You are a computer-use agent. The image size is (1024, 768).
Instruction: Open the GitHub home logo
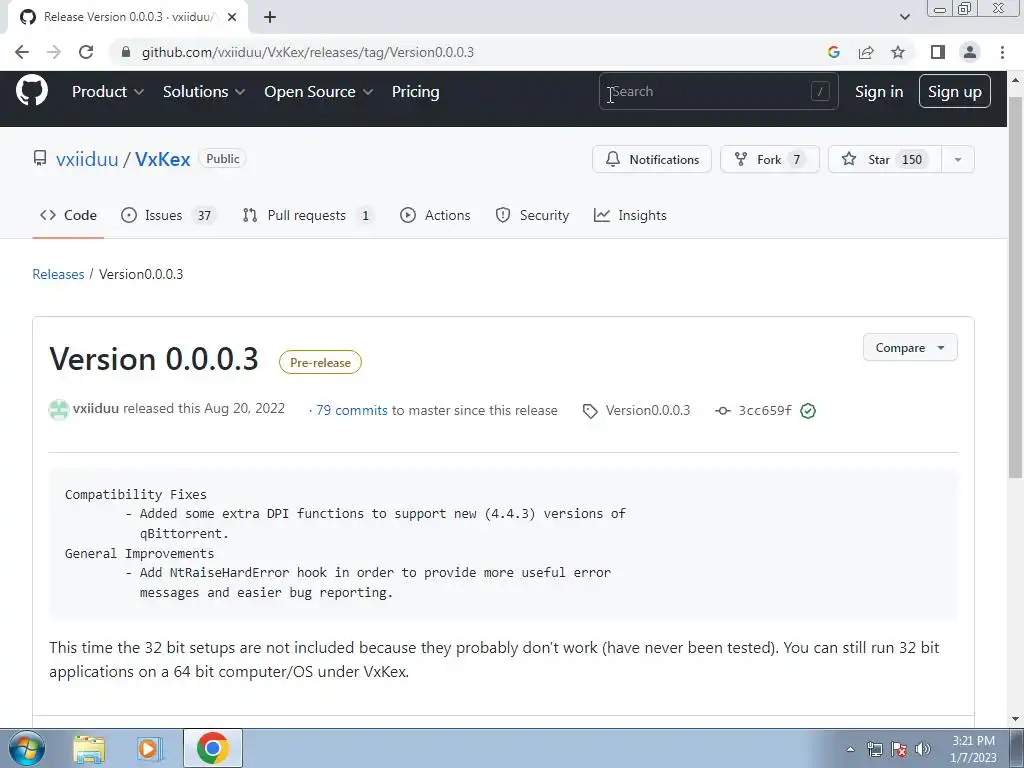[32, 90]
